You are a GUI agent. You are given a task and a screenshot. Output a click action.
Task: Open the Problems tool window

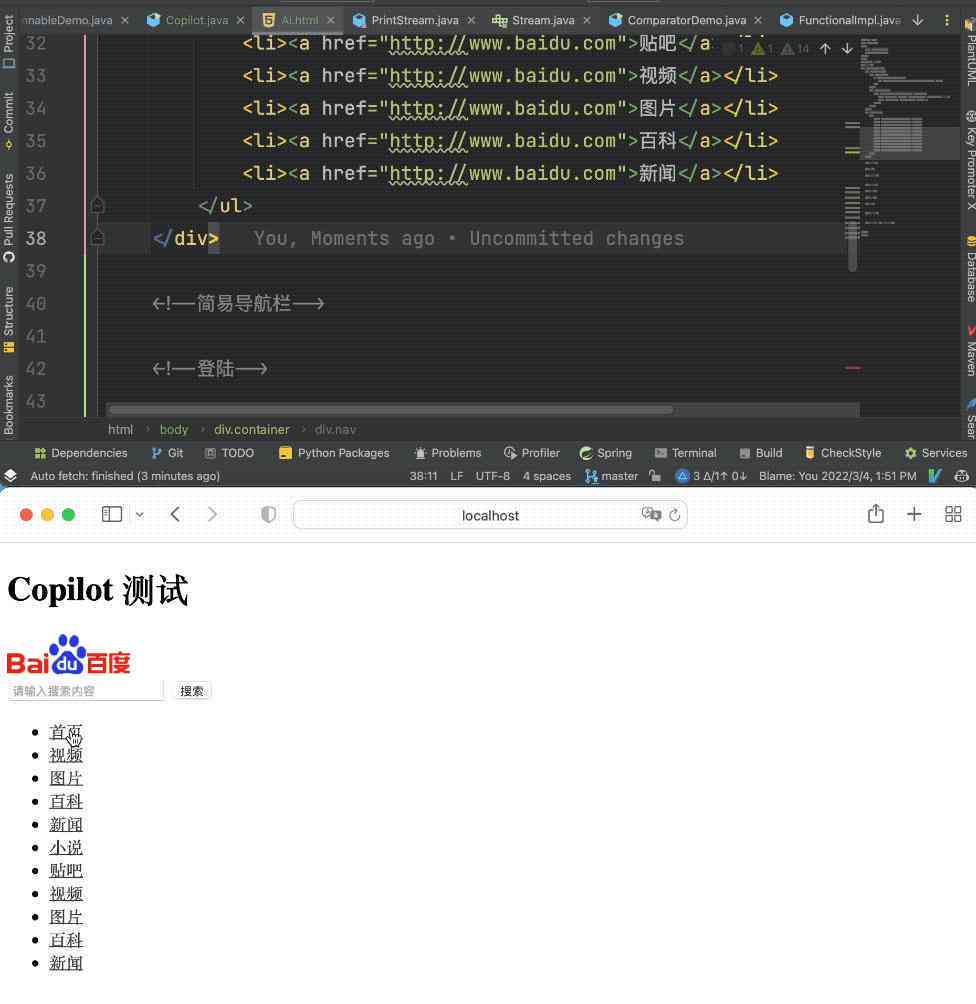448,453
